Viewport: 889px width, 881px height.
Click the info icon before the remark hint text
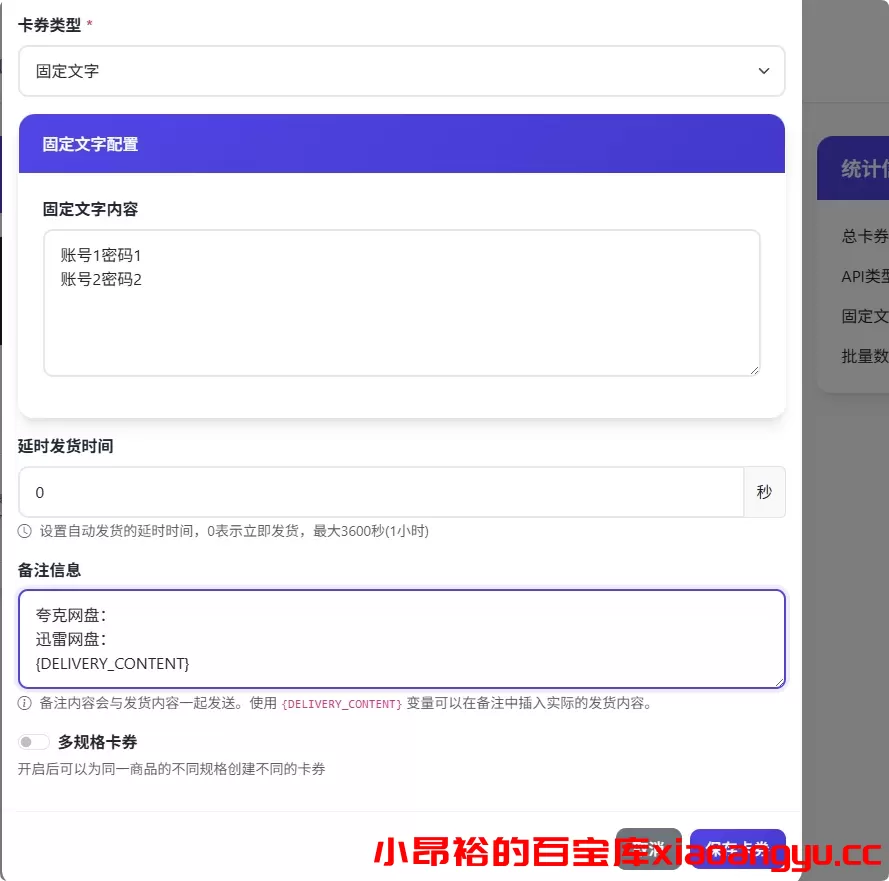point(24,703)
